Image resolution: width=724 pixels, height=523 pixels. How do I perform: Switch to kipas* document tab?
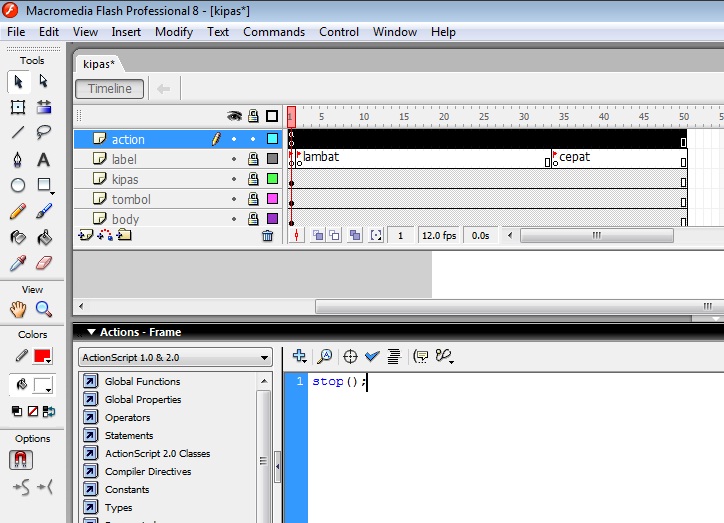[x=99, y=64]
